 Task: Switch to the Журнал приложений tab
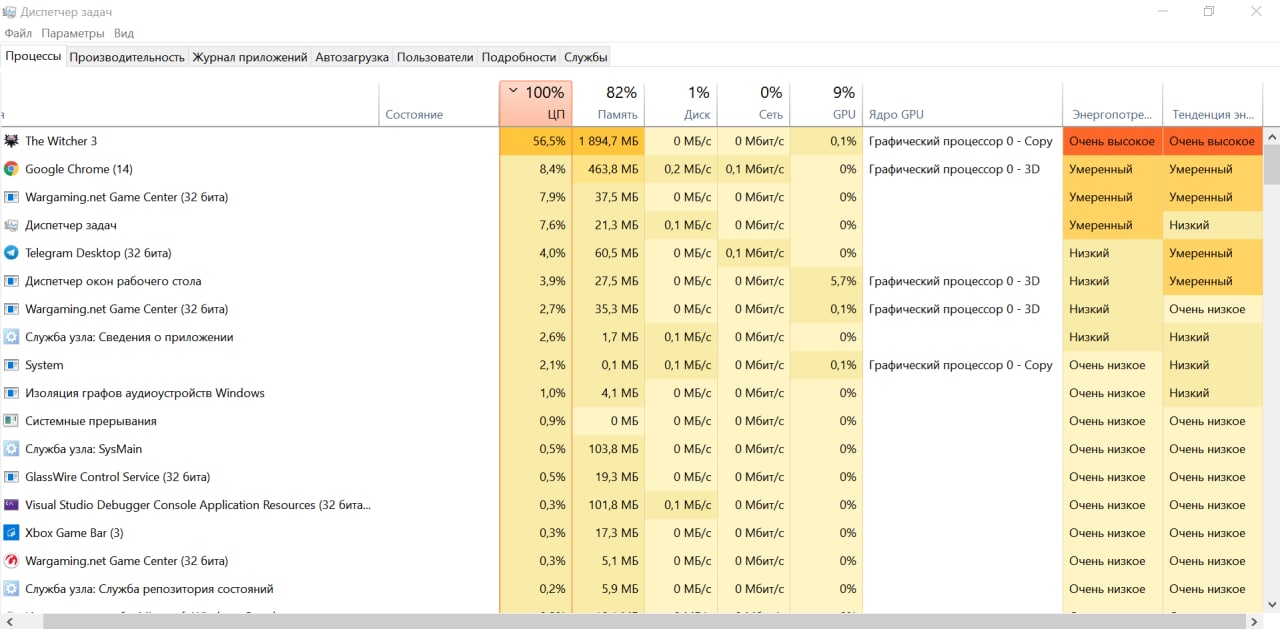(x=250, y=57)
